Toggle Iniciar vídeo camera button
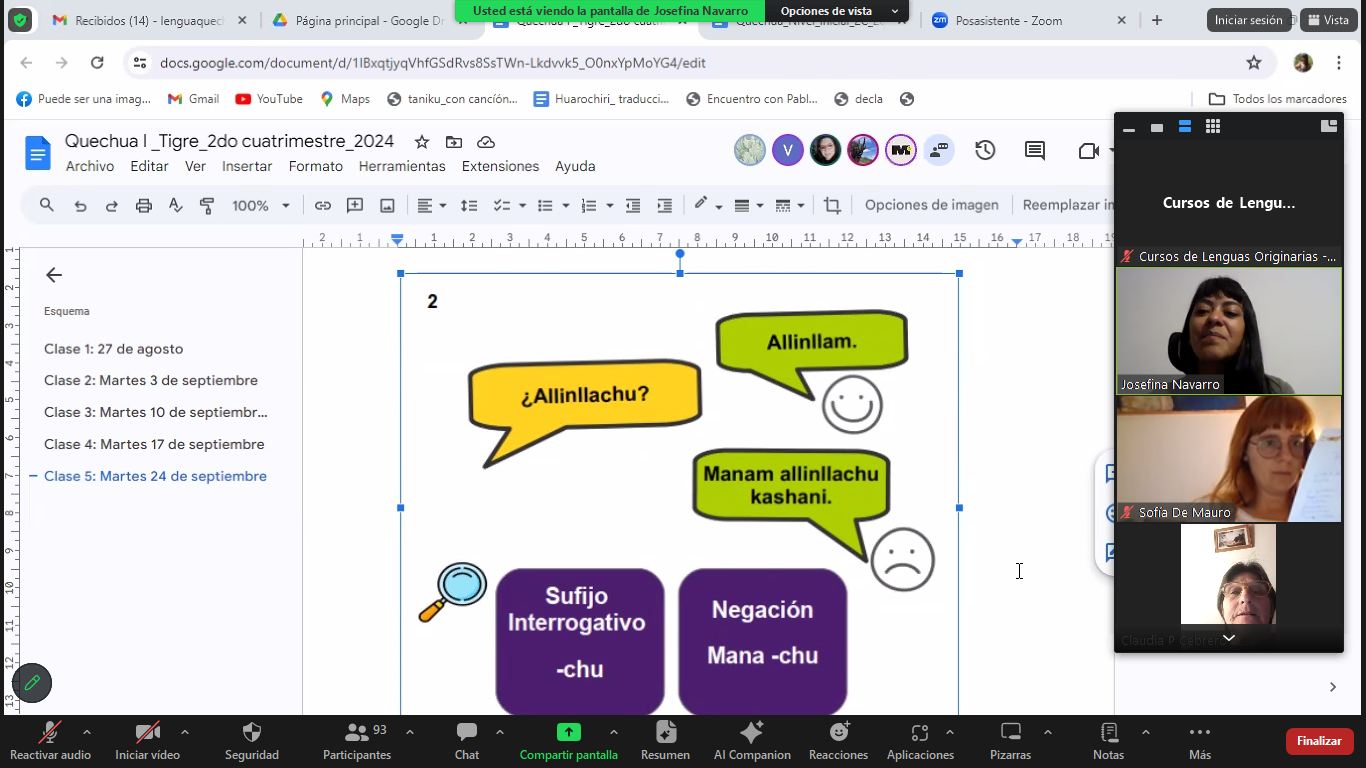This screenshot has height=768, width=1366. (147, 741)
